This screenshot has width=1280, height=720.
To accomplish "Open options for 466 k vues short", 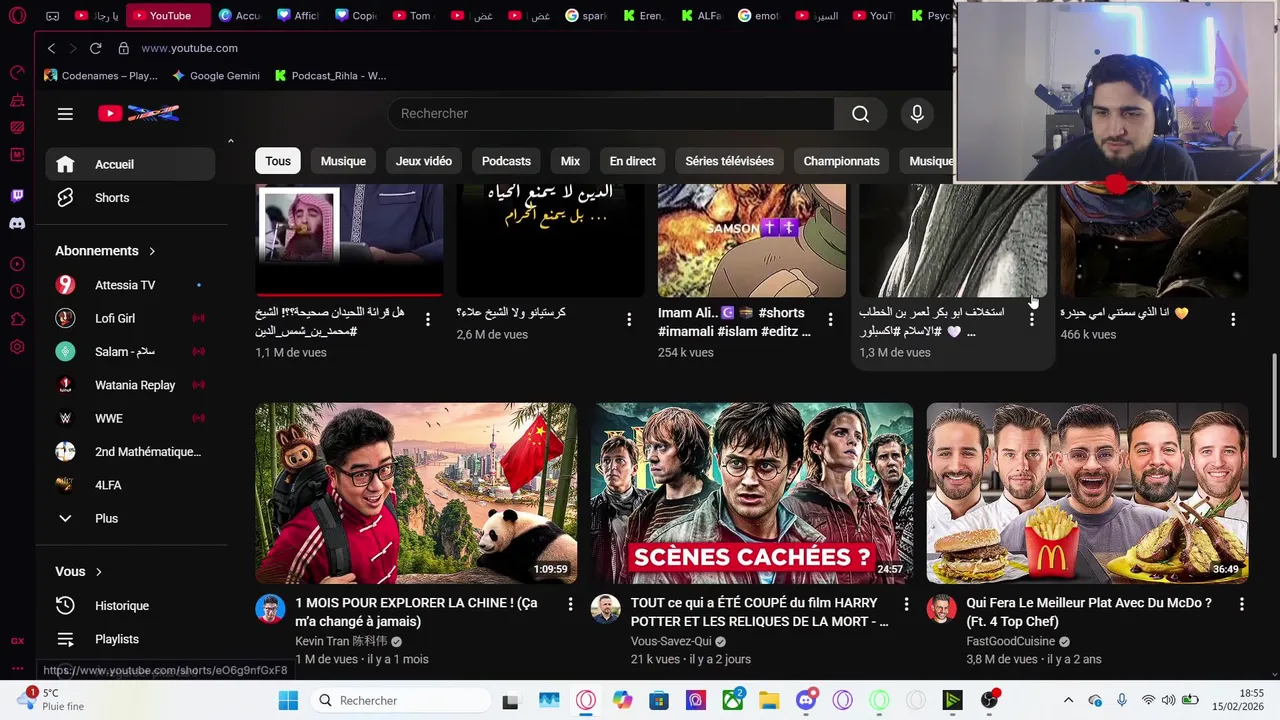I will [x=1233, y=319].
